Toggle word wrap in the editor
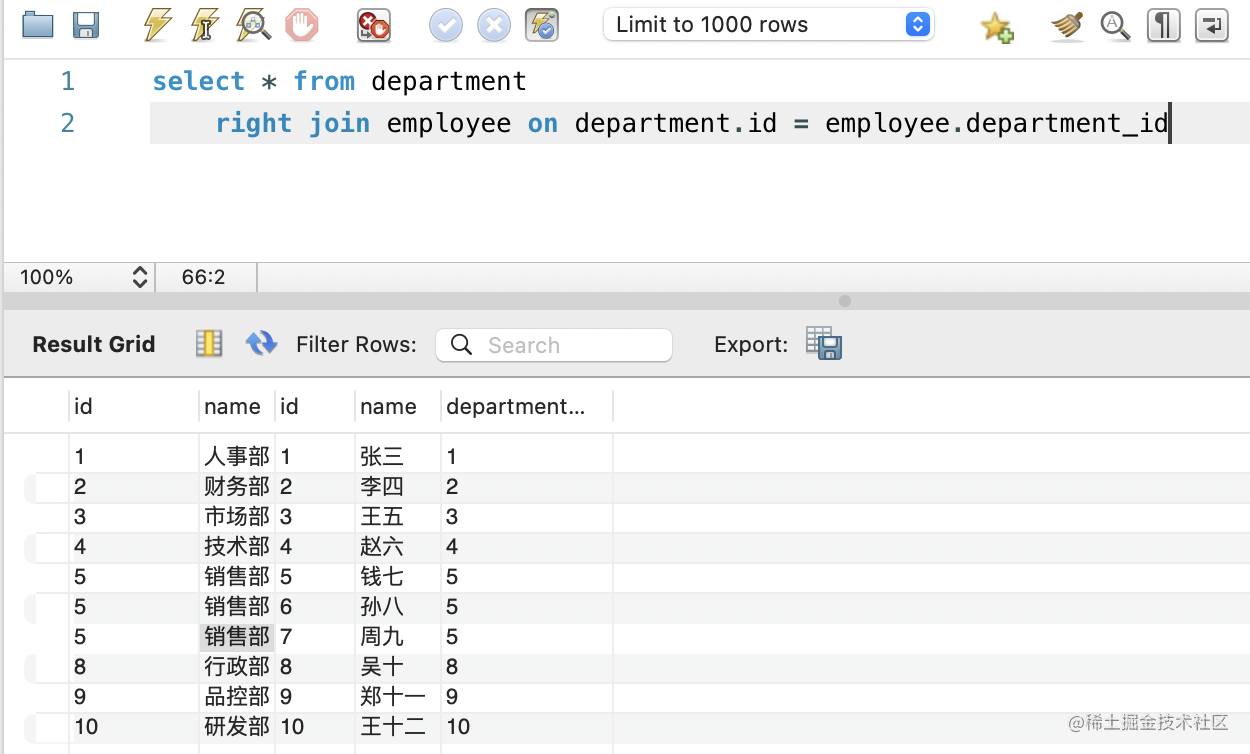The width and height of the screenshot is (1250, 754). point(1211,25)
